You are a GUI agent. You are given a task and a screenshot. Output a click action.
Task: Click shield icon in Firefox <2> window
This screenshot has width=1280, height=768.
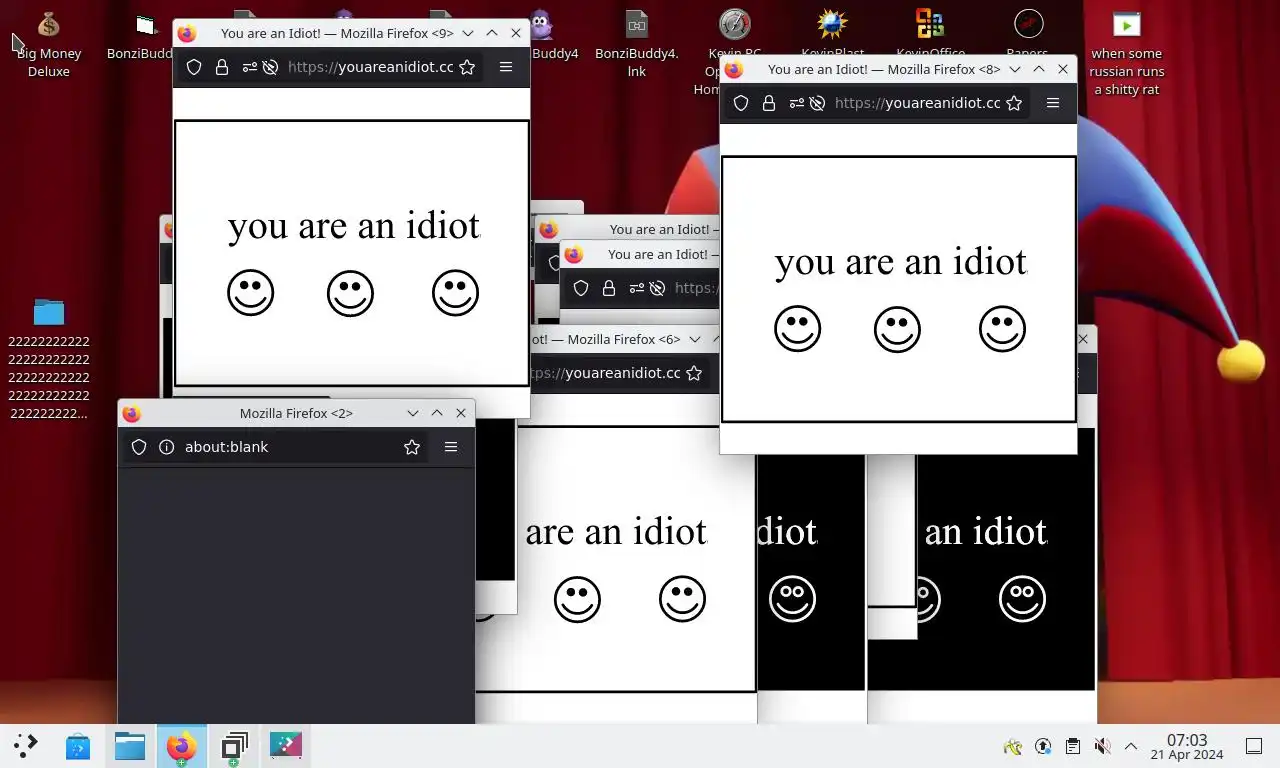[x=139, y=447]
